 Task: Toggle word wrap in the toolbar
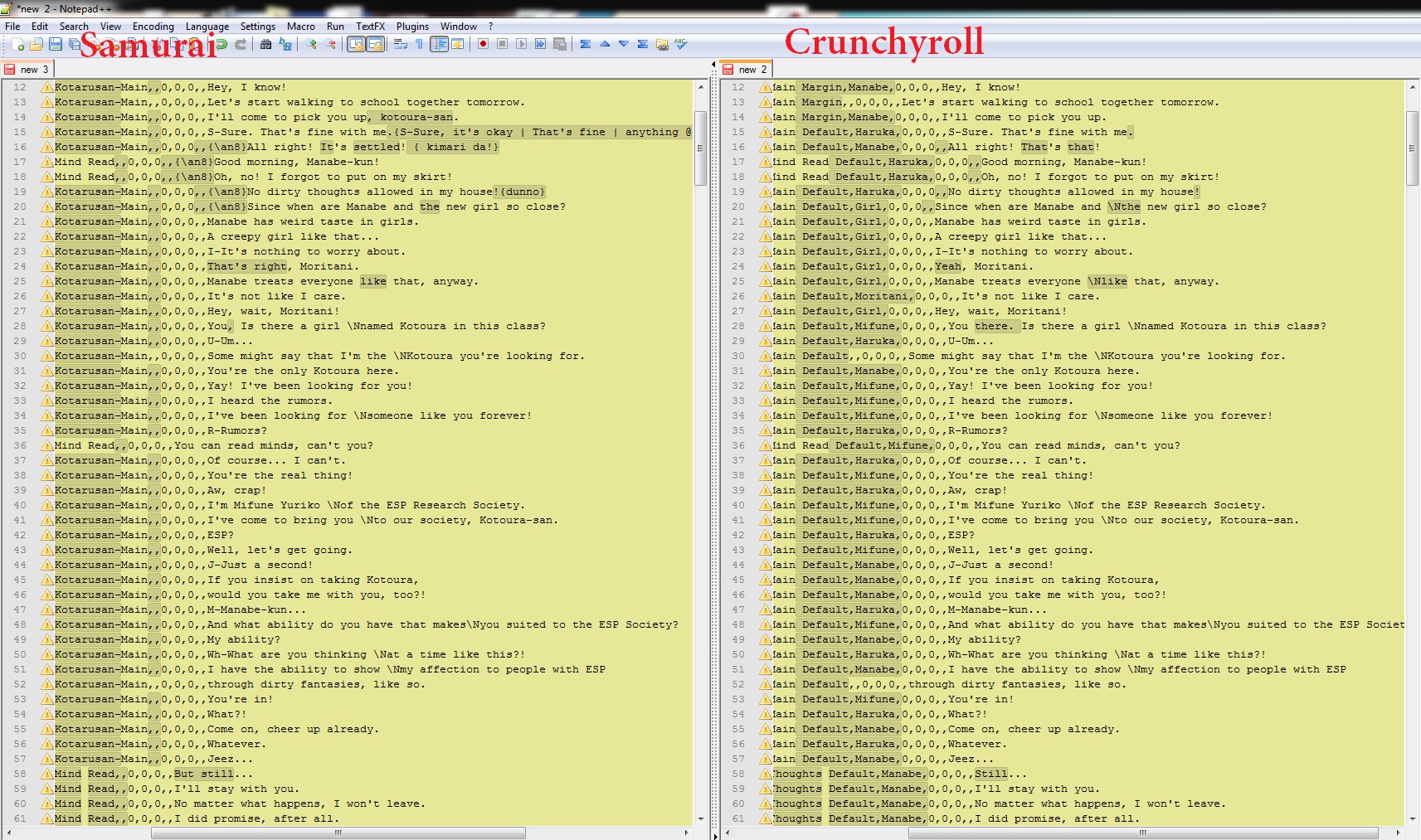[400, 44]
